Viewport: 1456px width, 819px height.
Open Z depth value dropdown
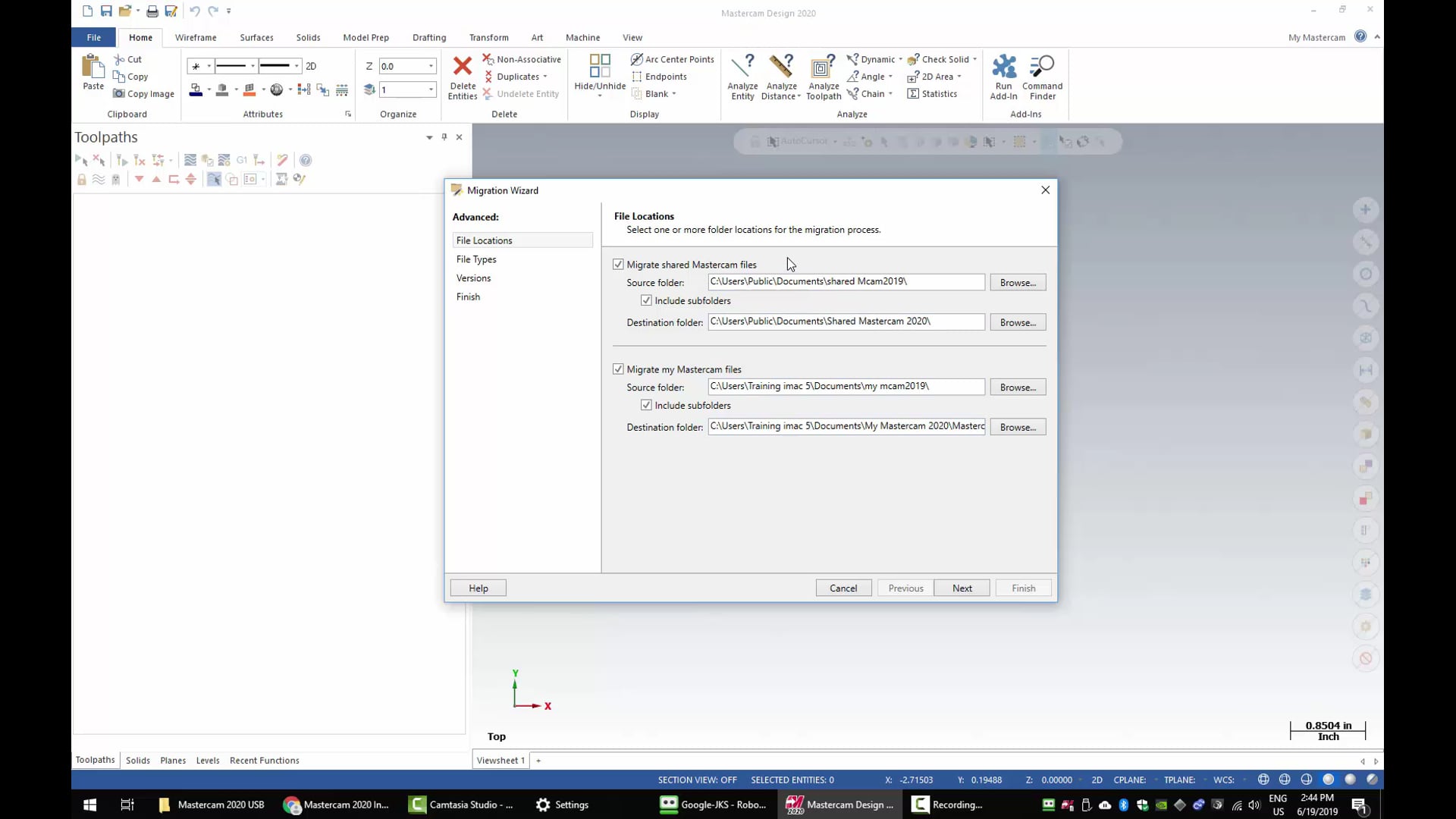coord(431,66)
